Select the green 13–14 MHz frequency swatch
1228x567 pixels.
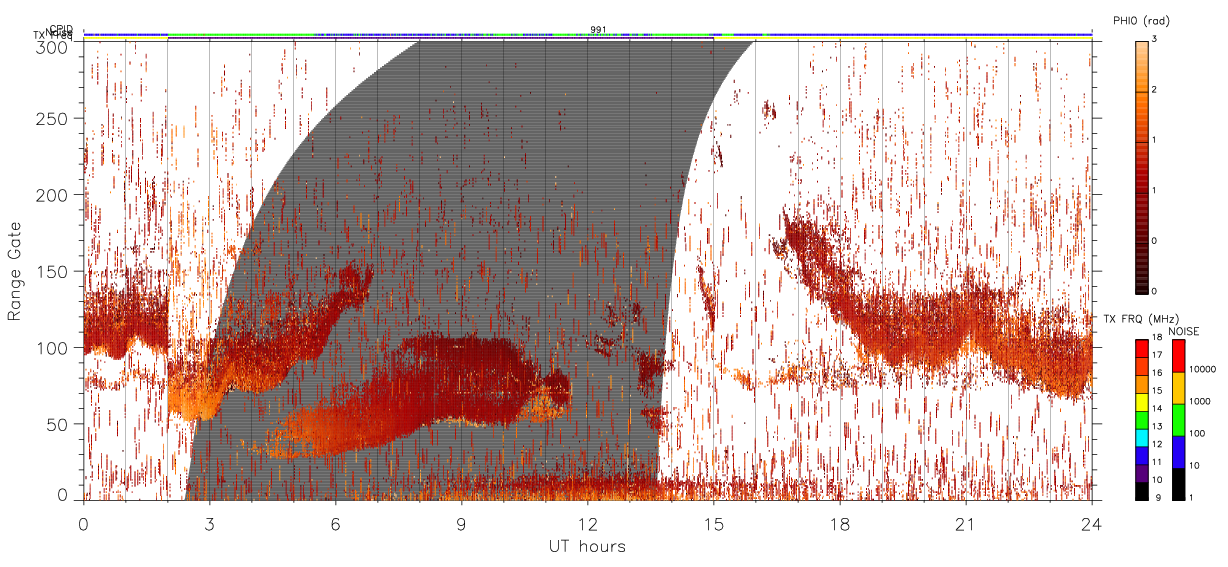1142,420
